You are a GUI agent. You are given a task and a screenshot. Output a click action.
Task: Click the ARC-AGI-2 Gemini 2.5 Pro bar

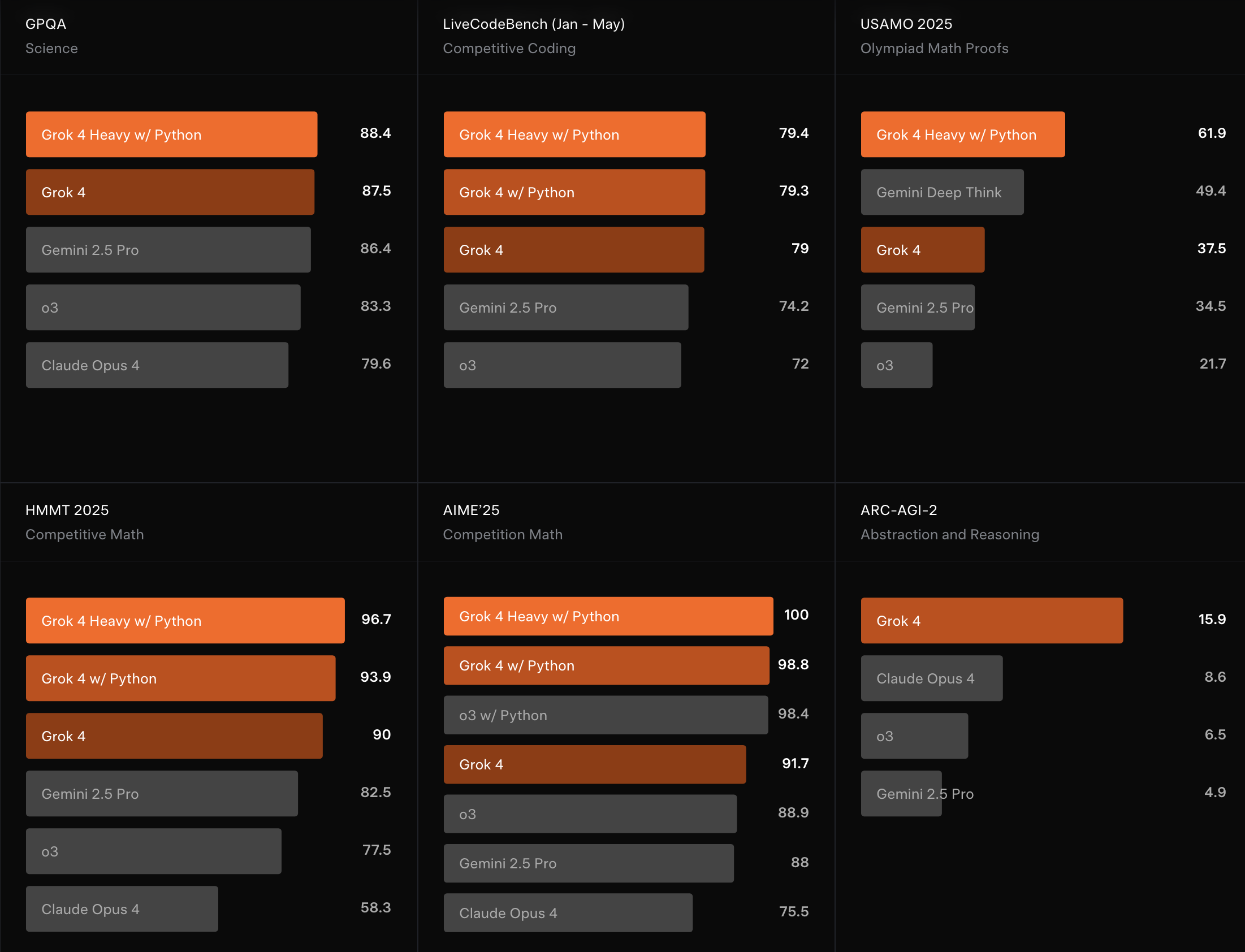pyautogui.click(x=901, y=793)
